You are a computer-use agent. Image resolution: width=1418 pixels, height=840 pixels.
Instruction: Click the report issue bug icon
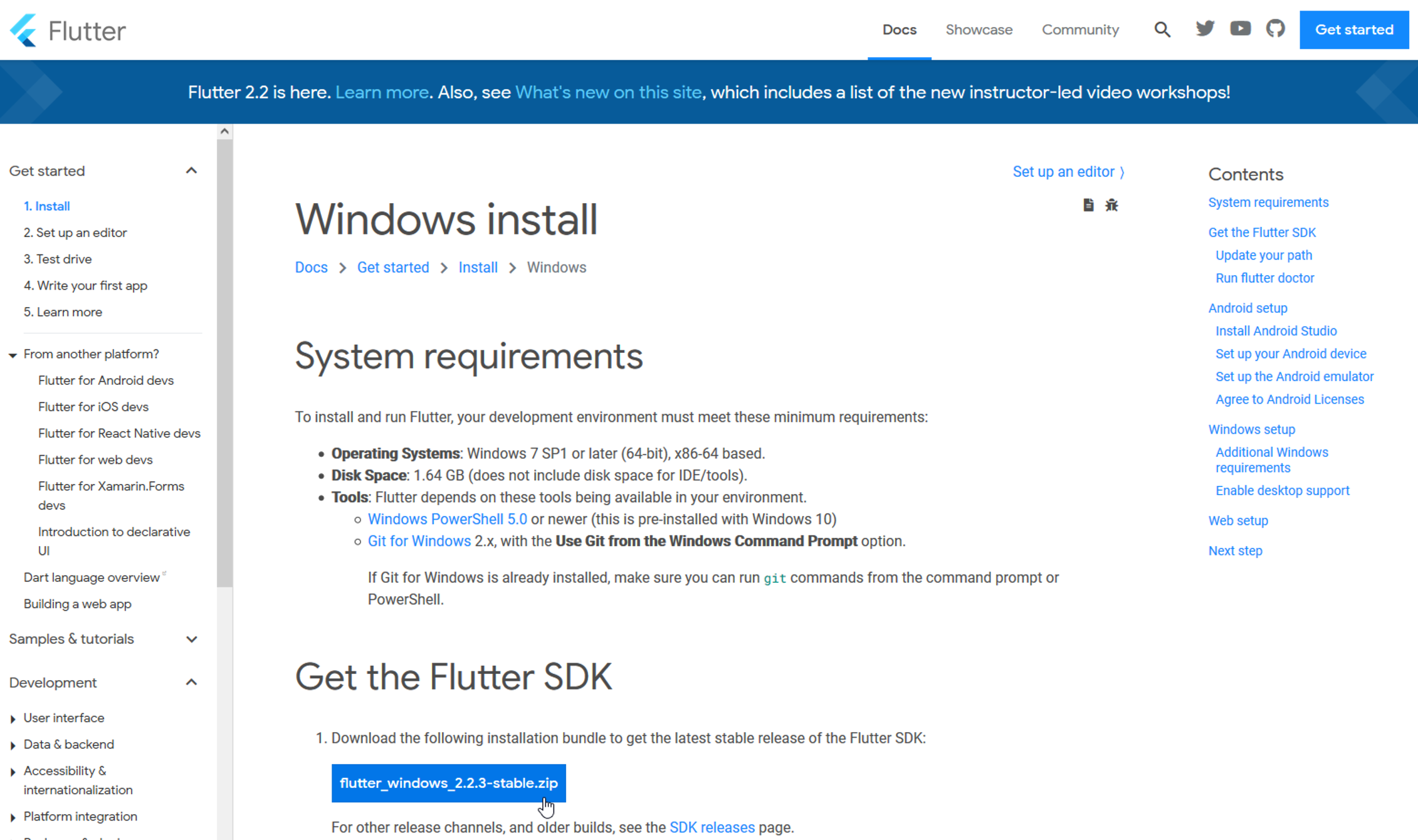click(1111, 205)
